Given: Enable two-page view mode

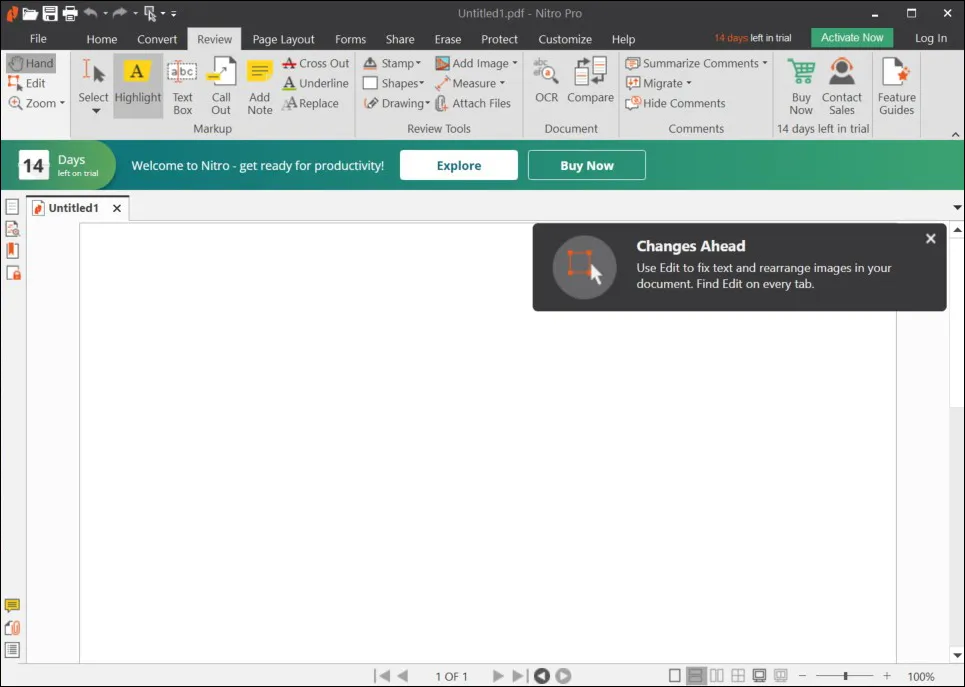Looking at the screenshot, I should click(x=717, y=676).
